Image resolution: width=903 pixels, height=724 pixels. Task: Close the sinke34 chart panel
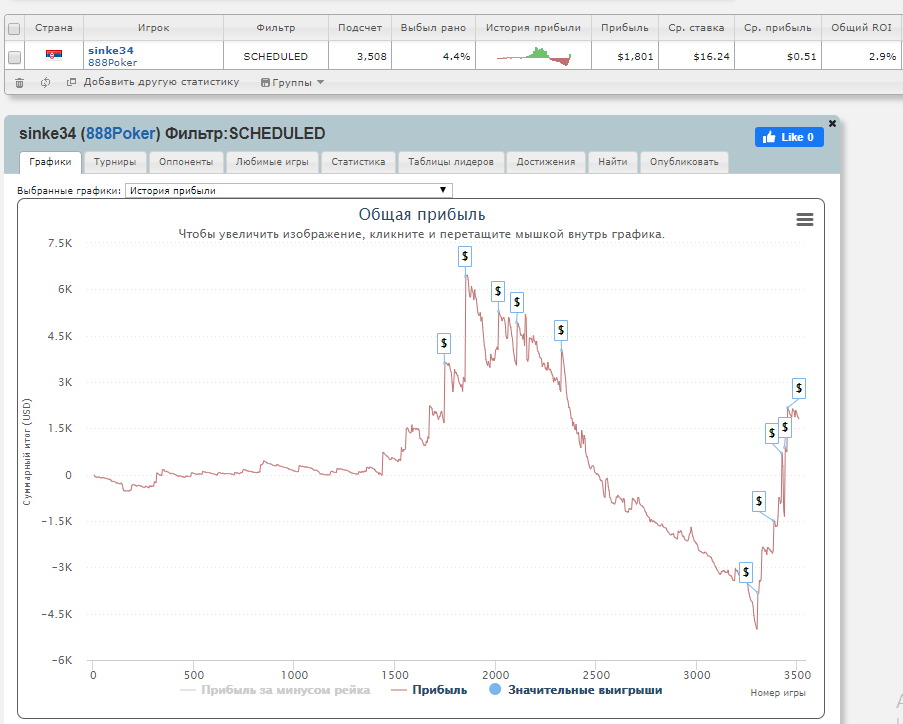pos(832,123)
